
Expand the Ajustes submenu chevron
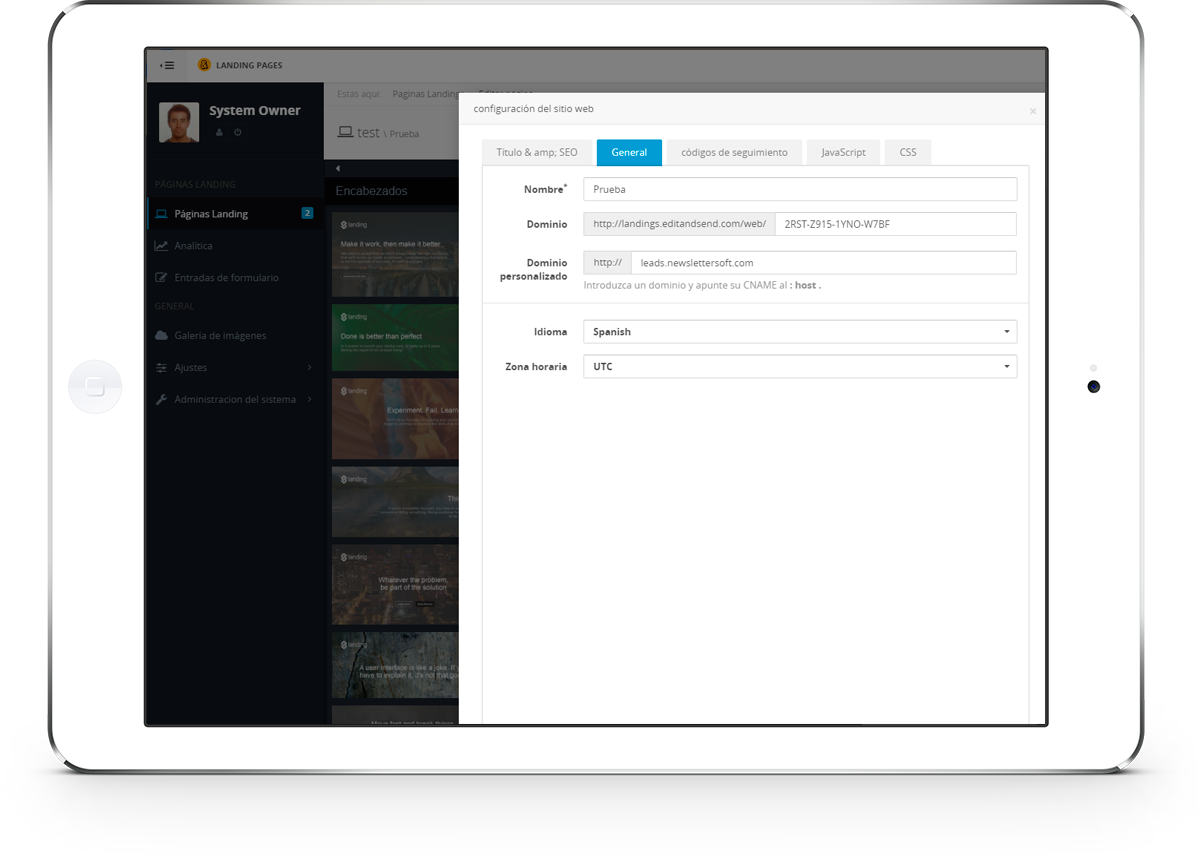[x=309, y=368]
